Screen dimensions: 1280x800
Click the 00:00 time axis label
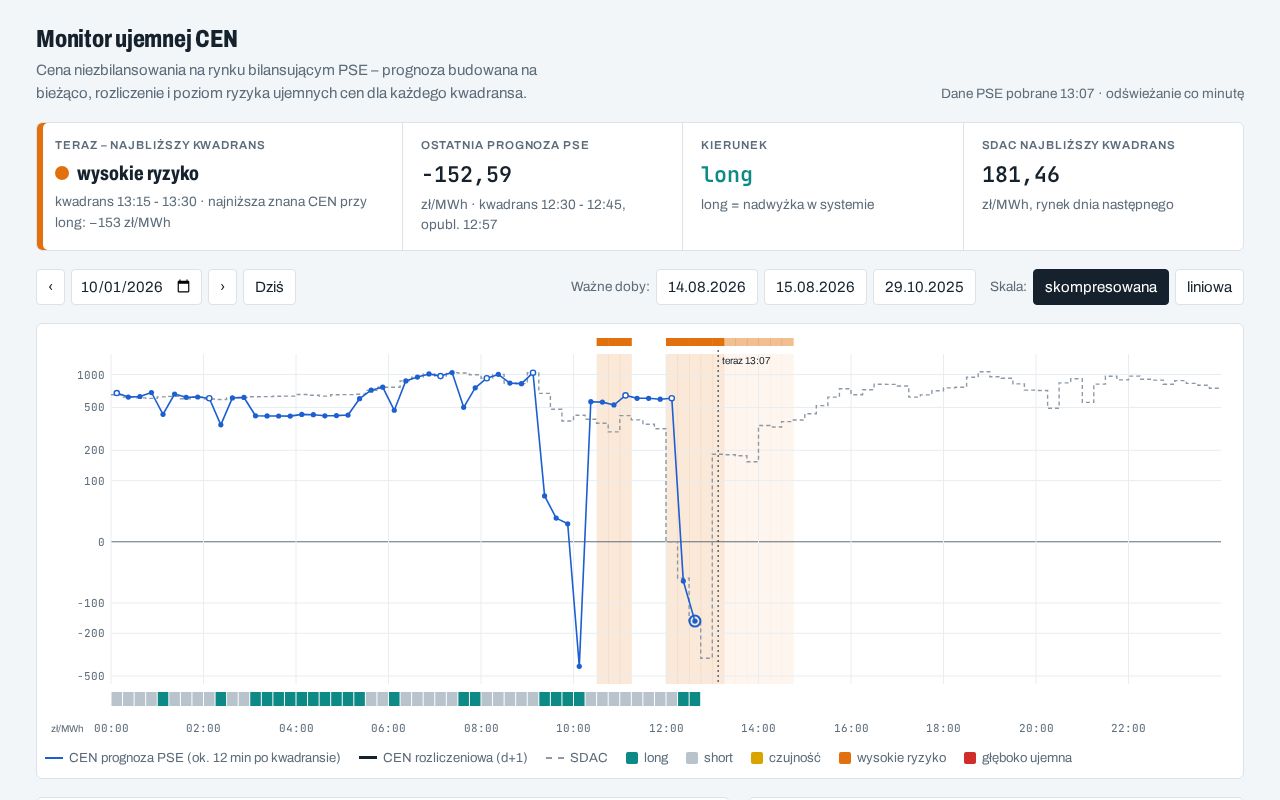click(x=111, y=728)
